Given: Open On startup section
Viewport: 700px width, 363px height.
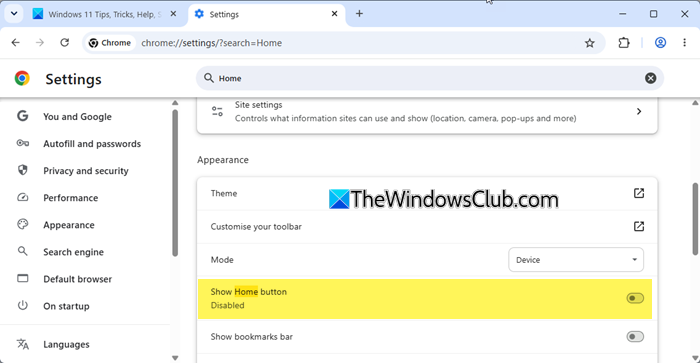Looking at the screenshot, I should click(x=66, y=306).
